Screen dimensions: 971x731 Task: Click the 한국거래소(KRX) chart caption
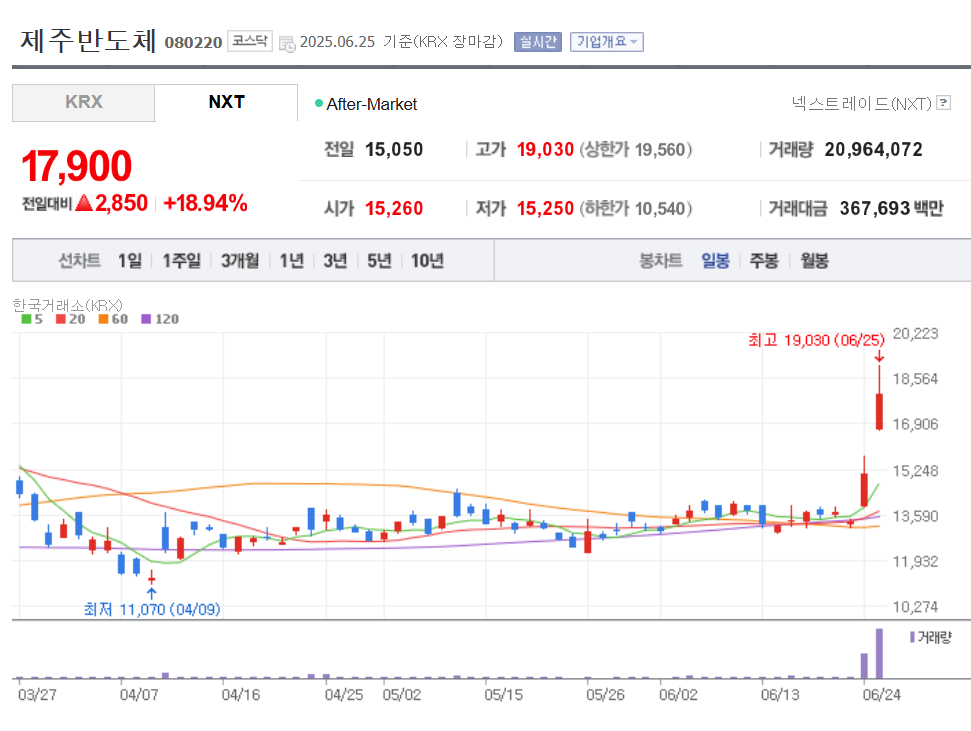point(67,305)
